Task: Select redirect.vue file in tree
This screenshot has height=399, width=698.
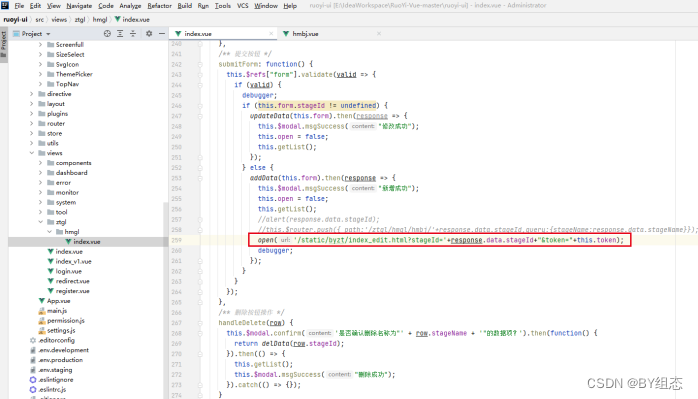Action: 73,281
